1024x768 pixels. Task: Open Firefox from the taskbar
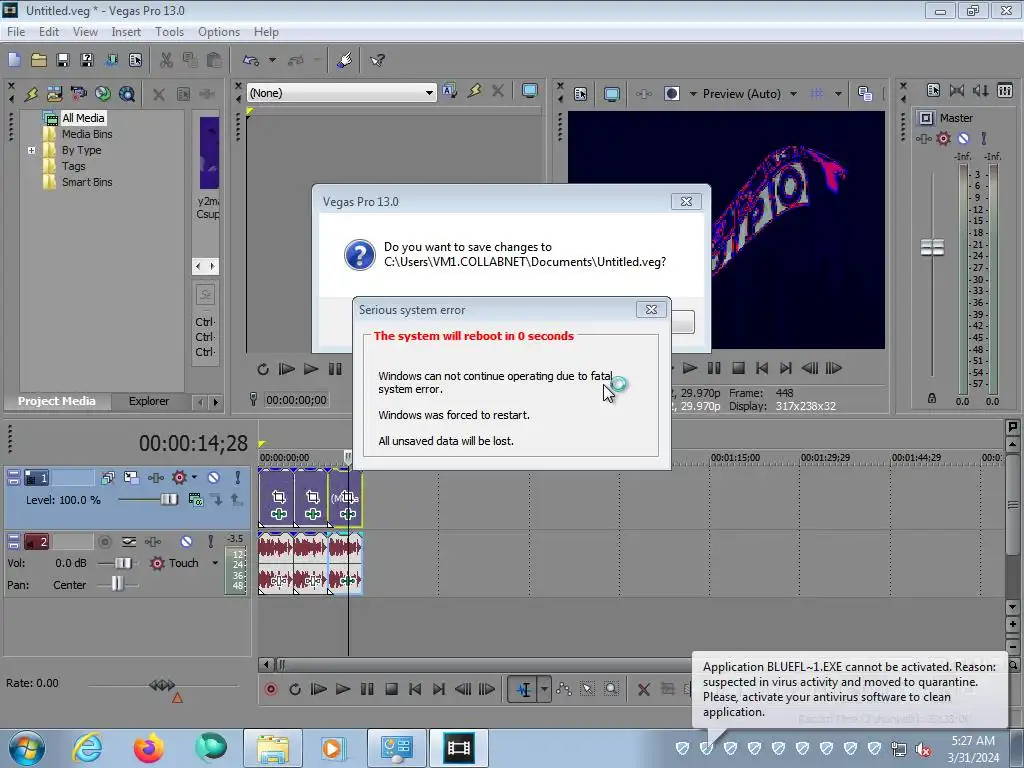pos(148,748)
